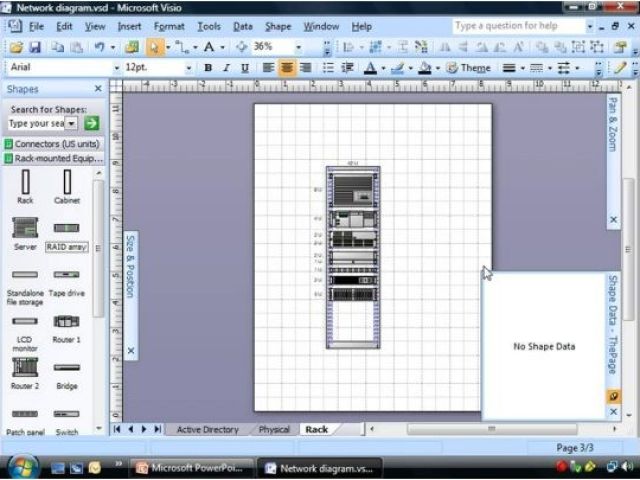This screenshot has width=640, height=480.
Task: Toggle Italic text formatting
Action: coord(226,68)
